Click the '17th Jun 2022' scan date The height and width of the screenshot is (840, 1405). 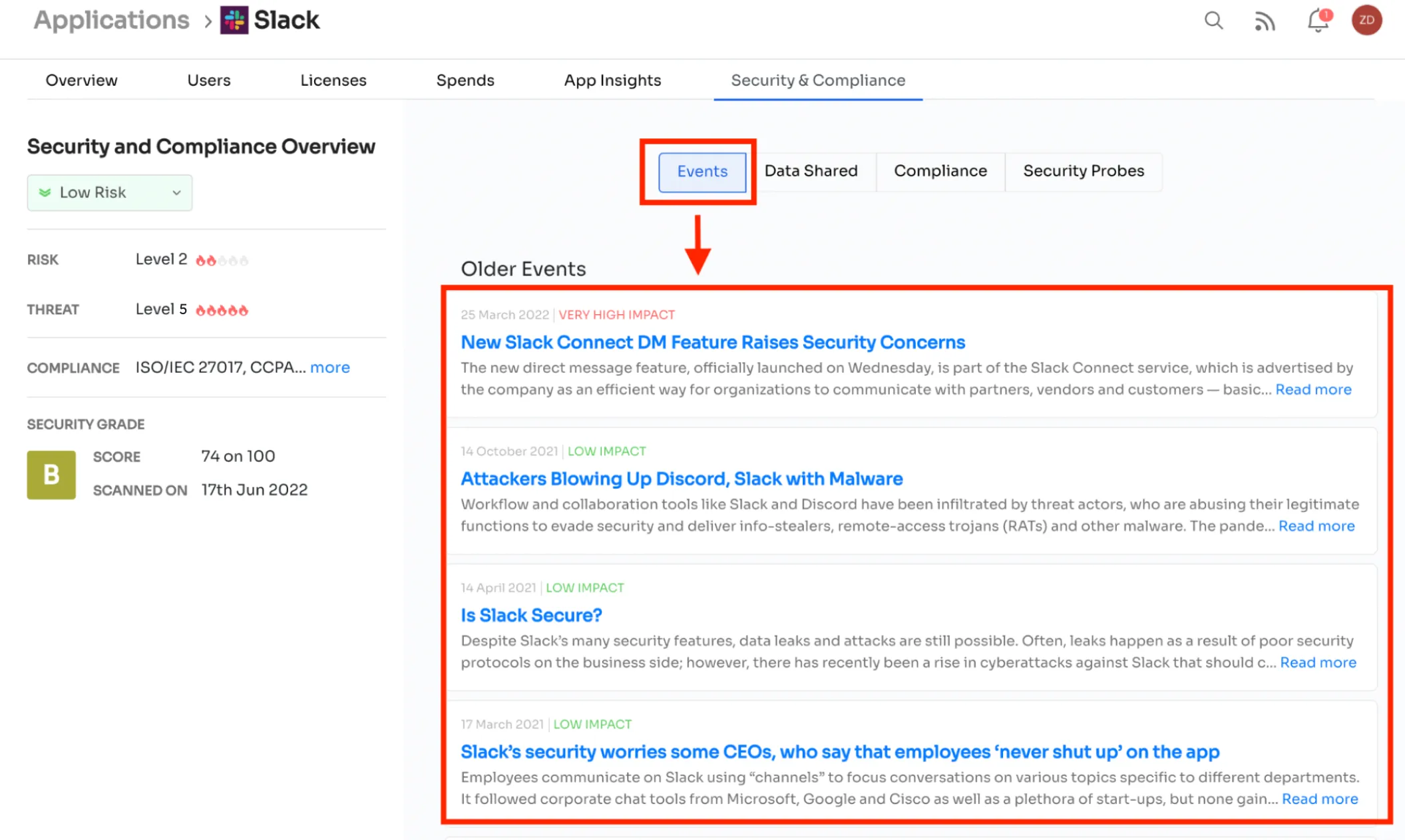(254, 490)
